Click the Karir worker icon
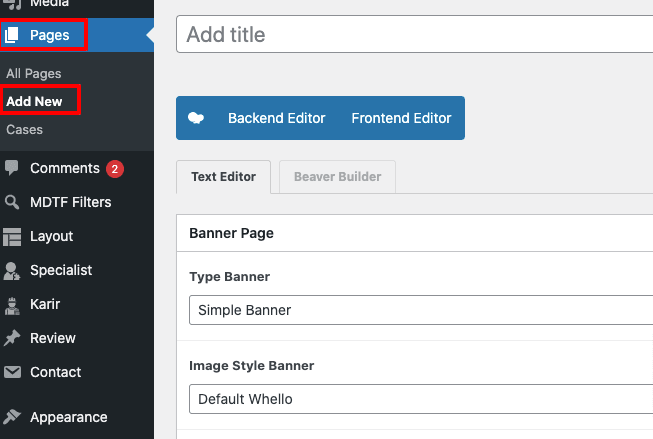Image resolution: width=653 pixels, height=439 pixels. point(13,304)
